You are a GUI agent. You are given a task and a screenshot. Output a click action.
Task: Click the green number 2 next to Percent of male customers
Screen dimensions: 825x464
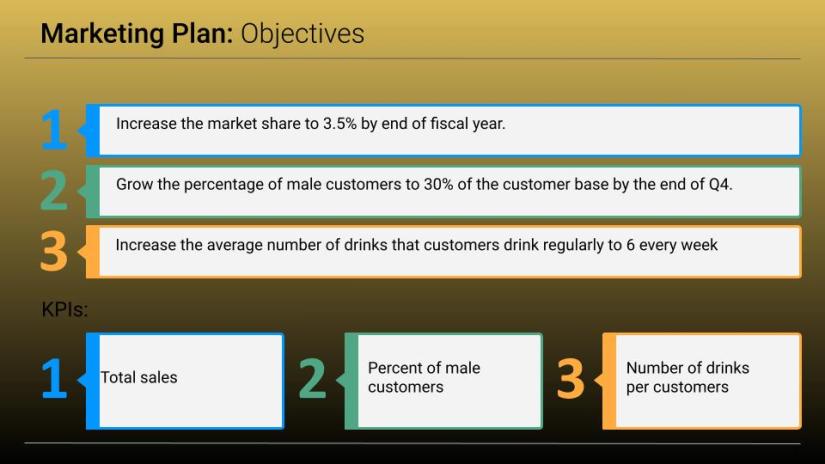click(x=312, y=380)
